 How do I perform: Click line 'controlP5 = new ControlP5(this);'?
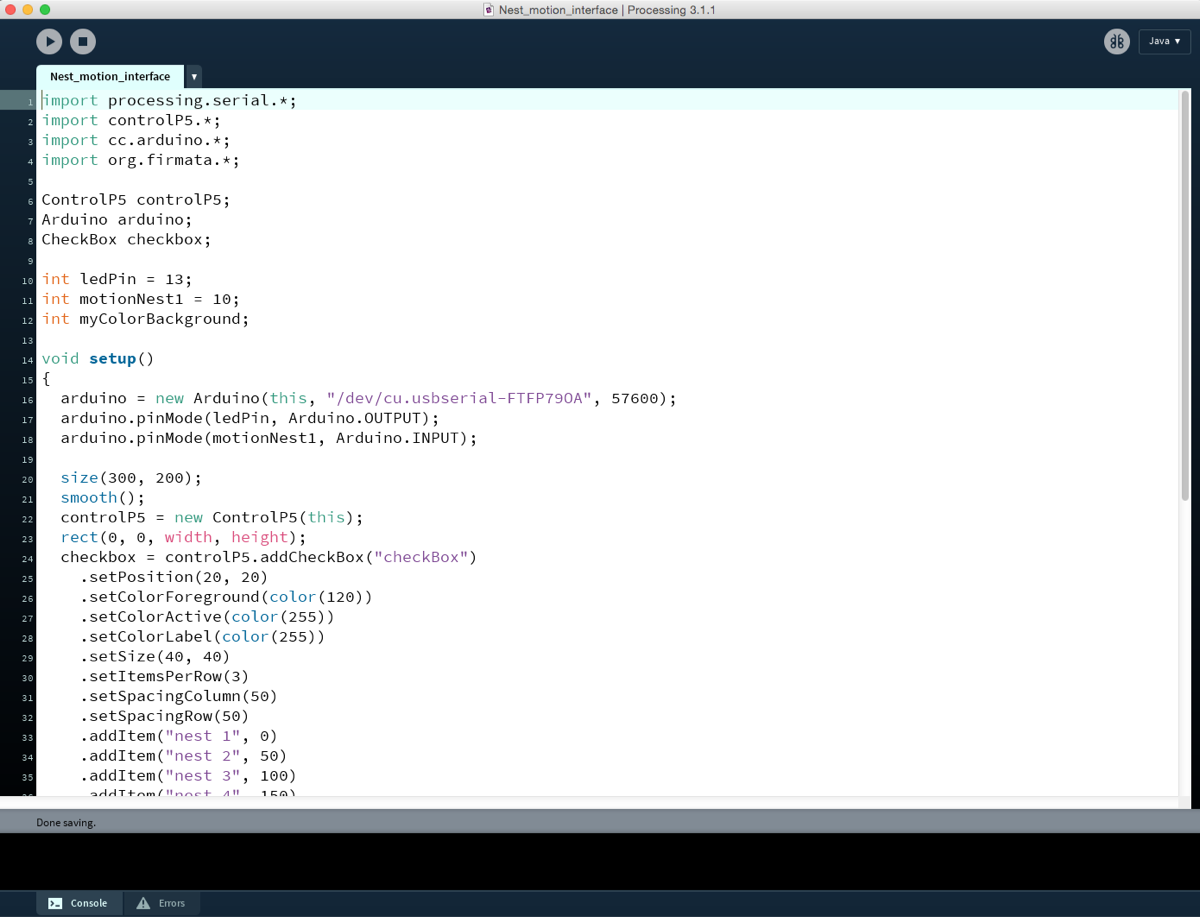pos(212,517)
